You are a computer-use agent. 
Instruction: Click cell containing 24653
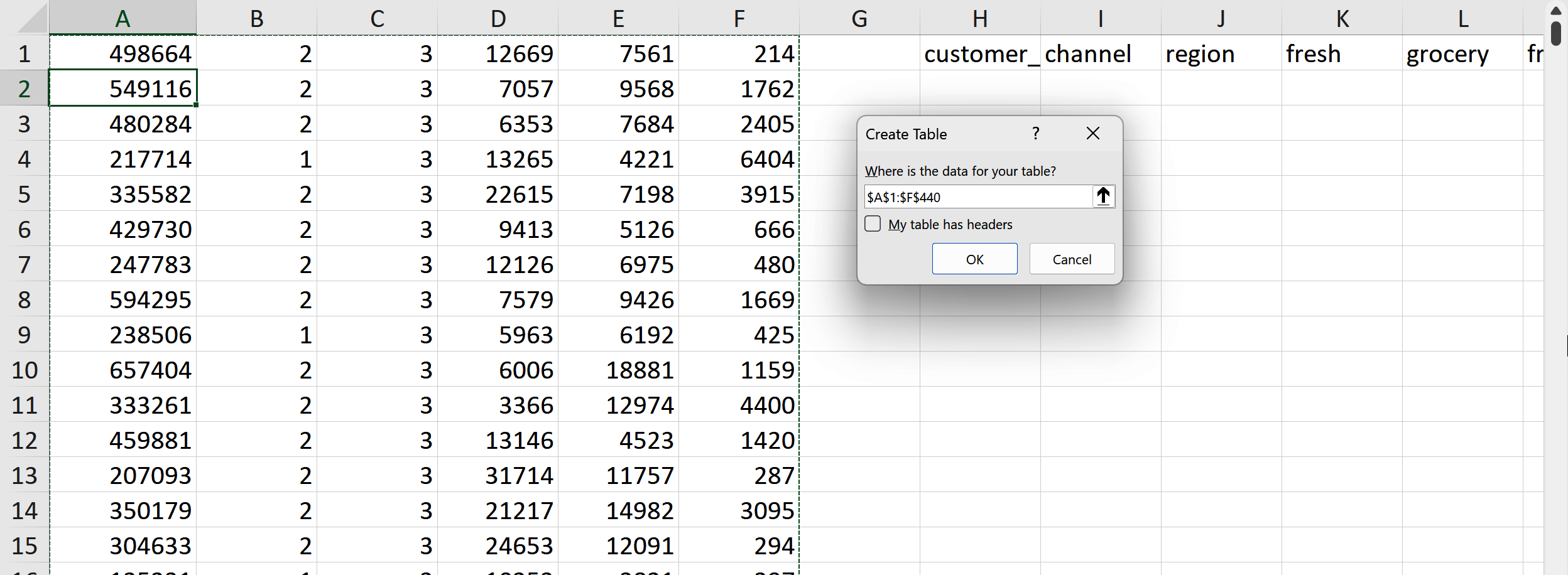point(498,545)
